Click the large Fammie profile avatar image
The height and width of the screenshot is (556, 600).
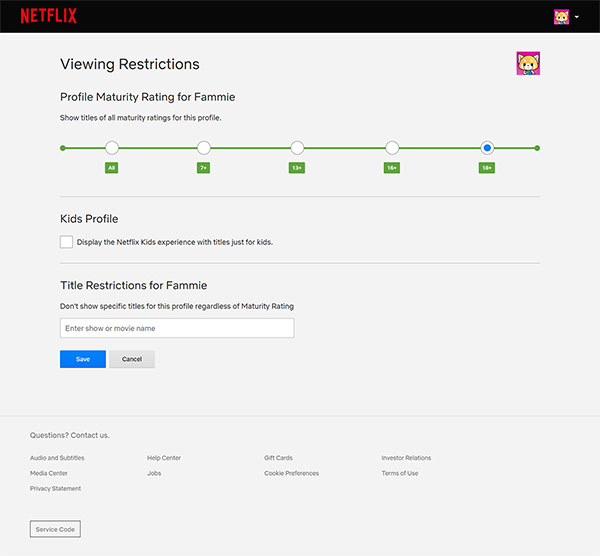528,63
